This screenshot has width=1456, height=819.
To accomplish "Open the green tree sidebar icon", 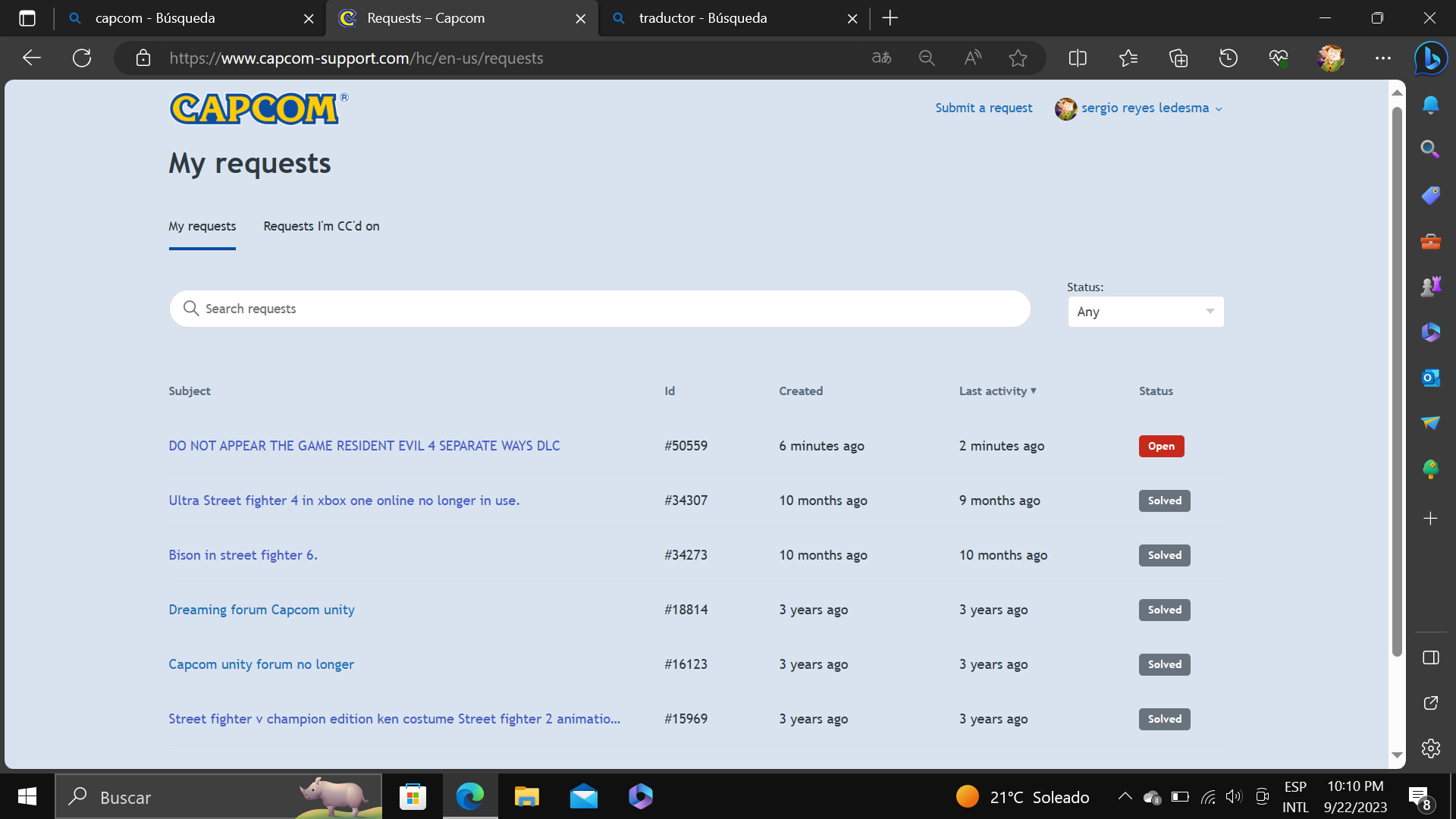I will (x=1431, y=469).
